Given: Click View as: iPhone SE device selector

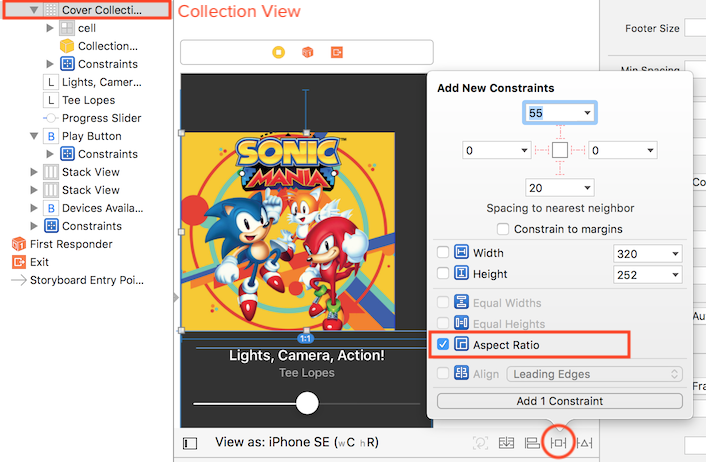Looking at the screenshot, I should point(297,442).
